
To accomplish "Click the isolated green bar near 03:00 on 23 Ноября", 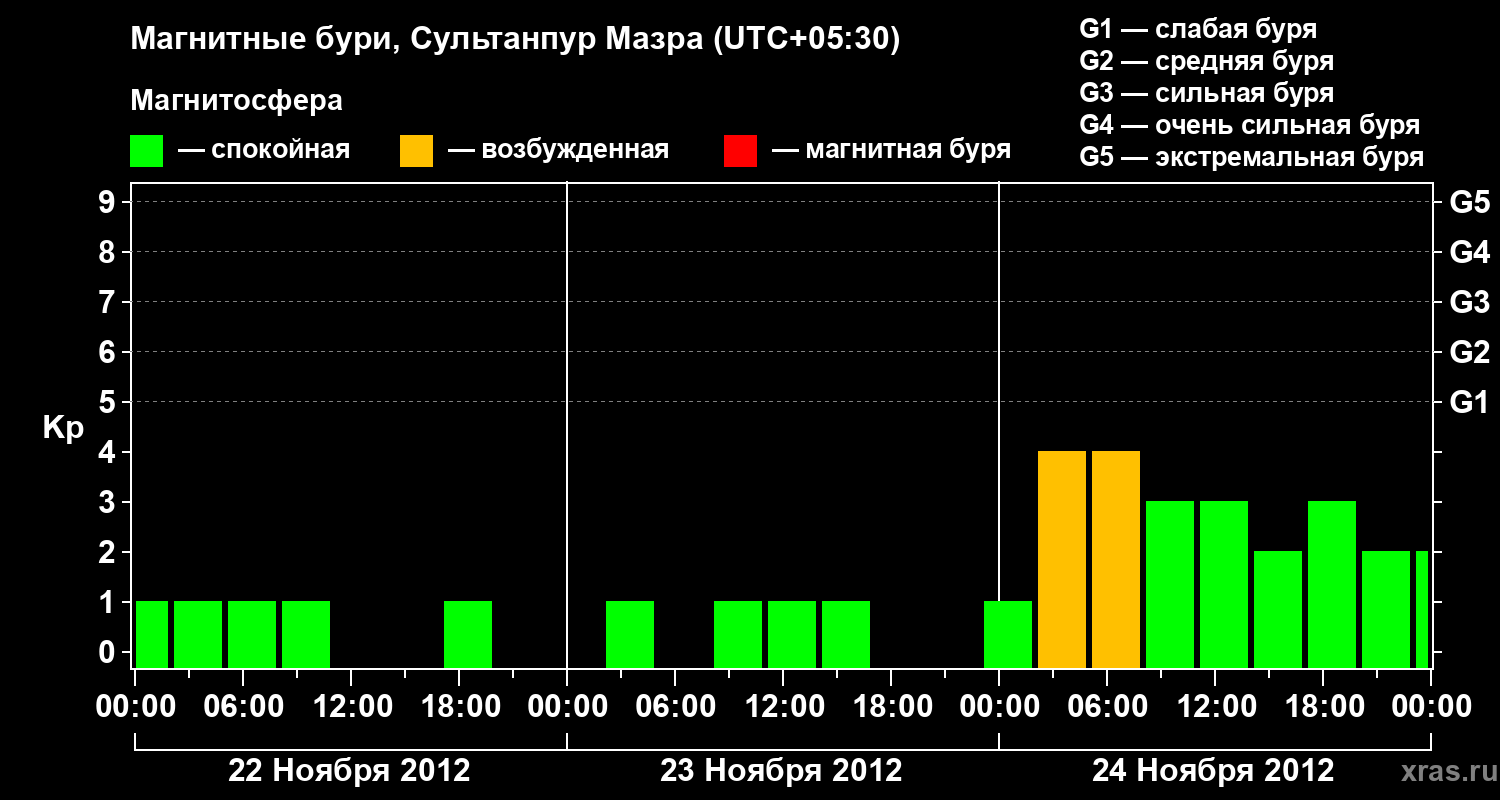I will coord(630,634).
